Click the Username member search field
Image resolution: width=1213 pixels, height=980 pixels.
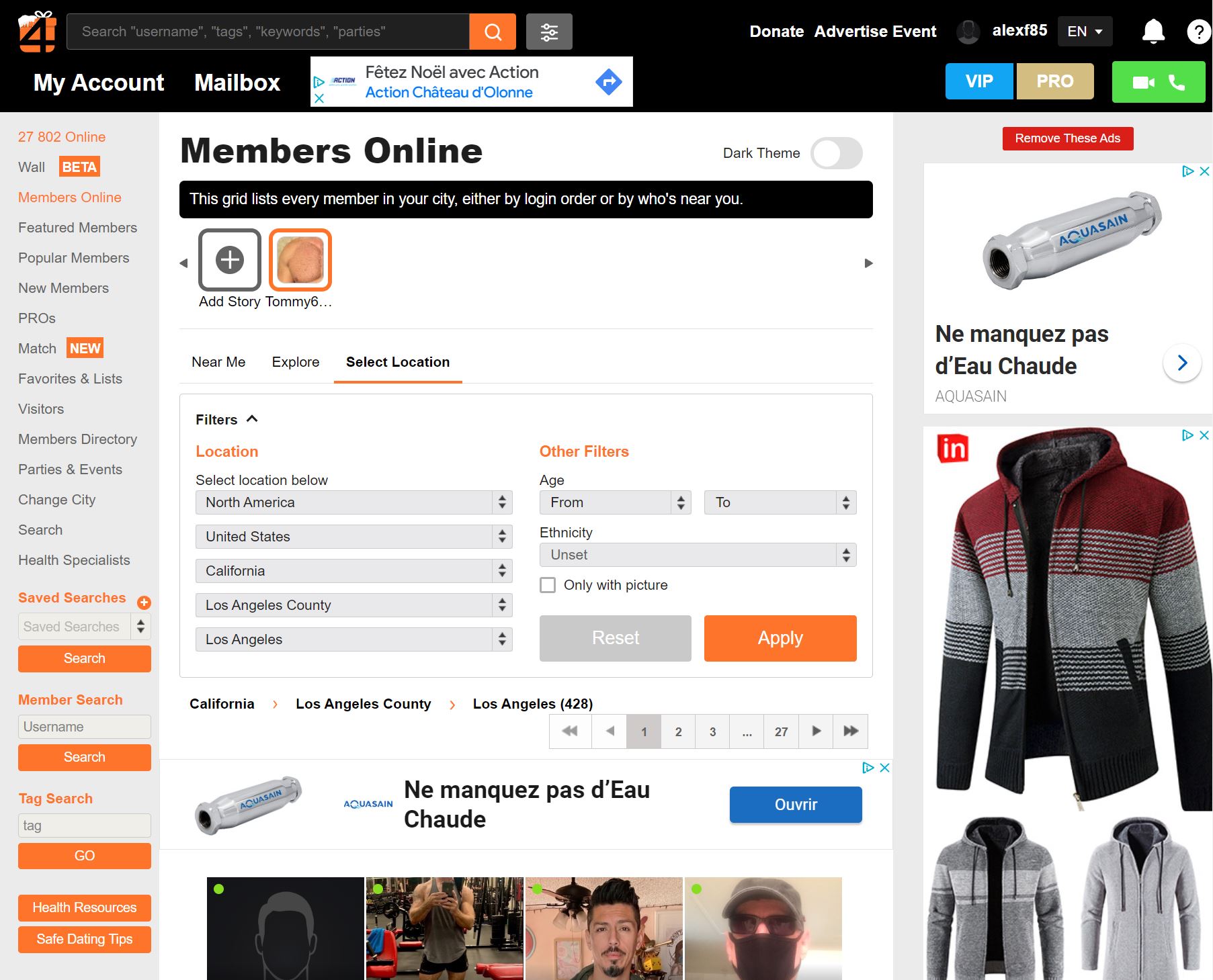(x=85, y=727)
